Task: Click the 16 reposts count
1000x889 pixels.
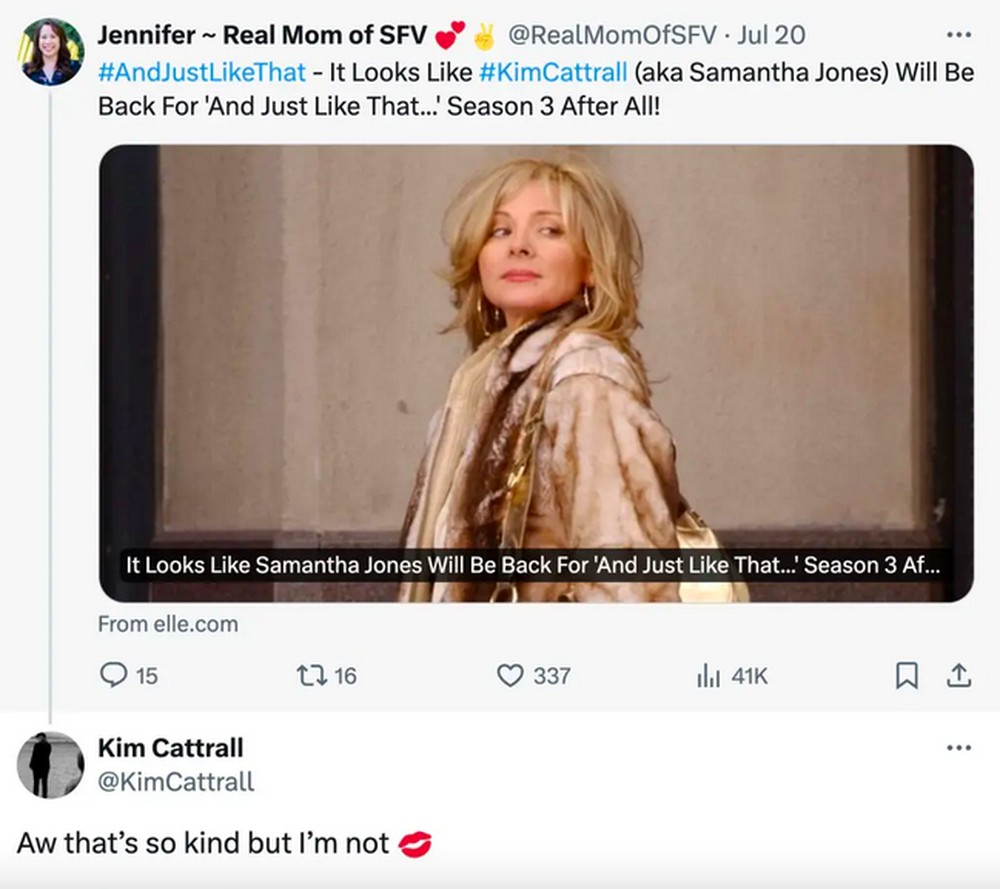Action: click(x=345, y=676)
